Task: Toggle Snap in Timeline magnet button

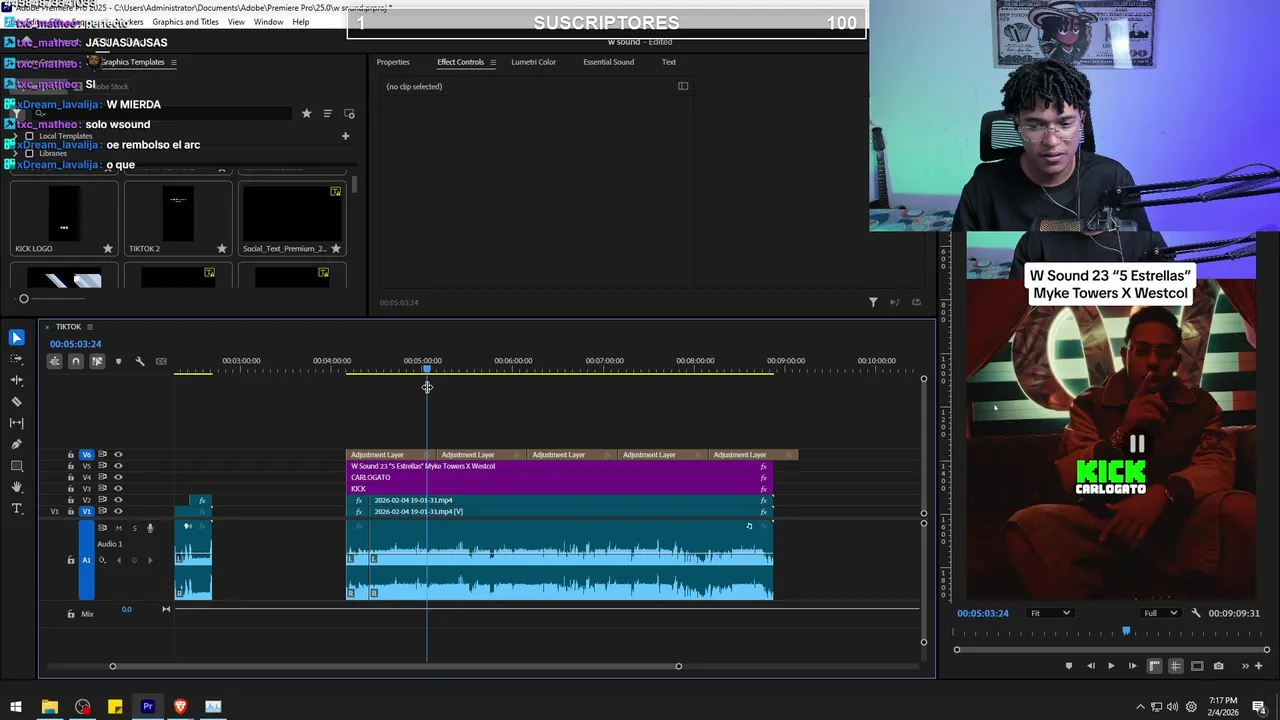Action: 75,361
